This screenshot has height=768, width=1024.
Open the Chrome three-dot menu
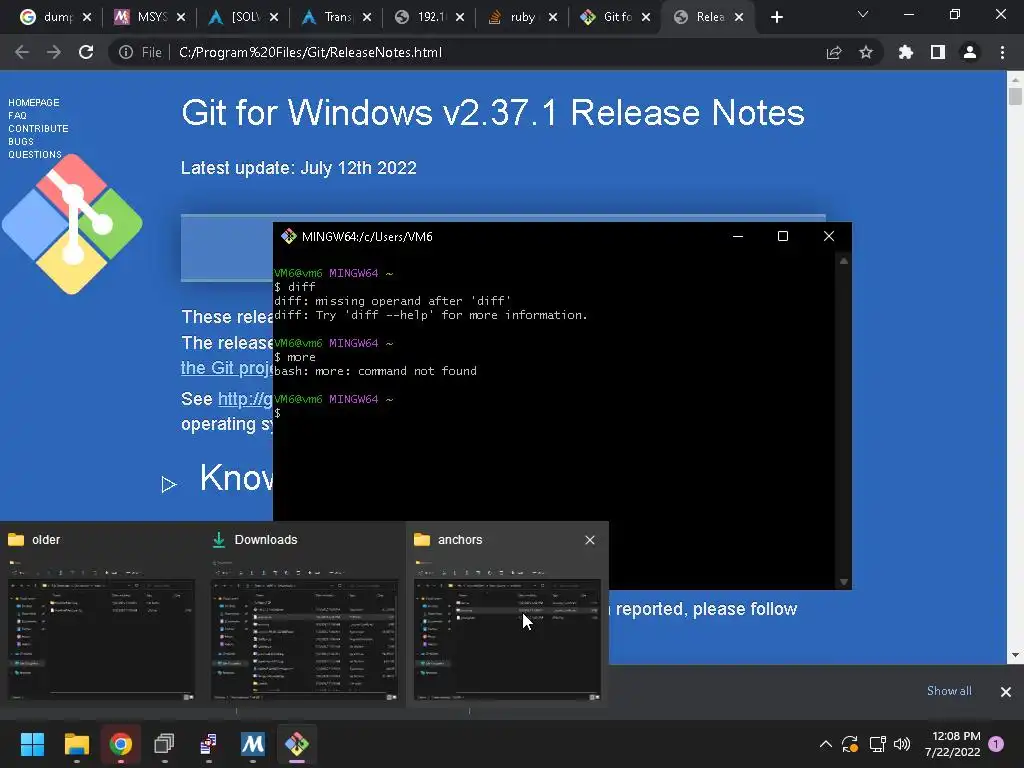[x=1002, y=52]
